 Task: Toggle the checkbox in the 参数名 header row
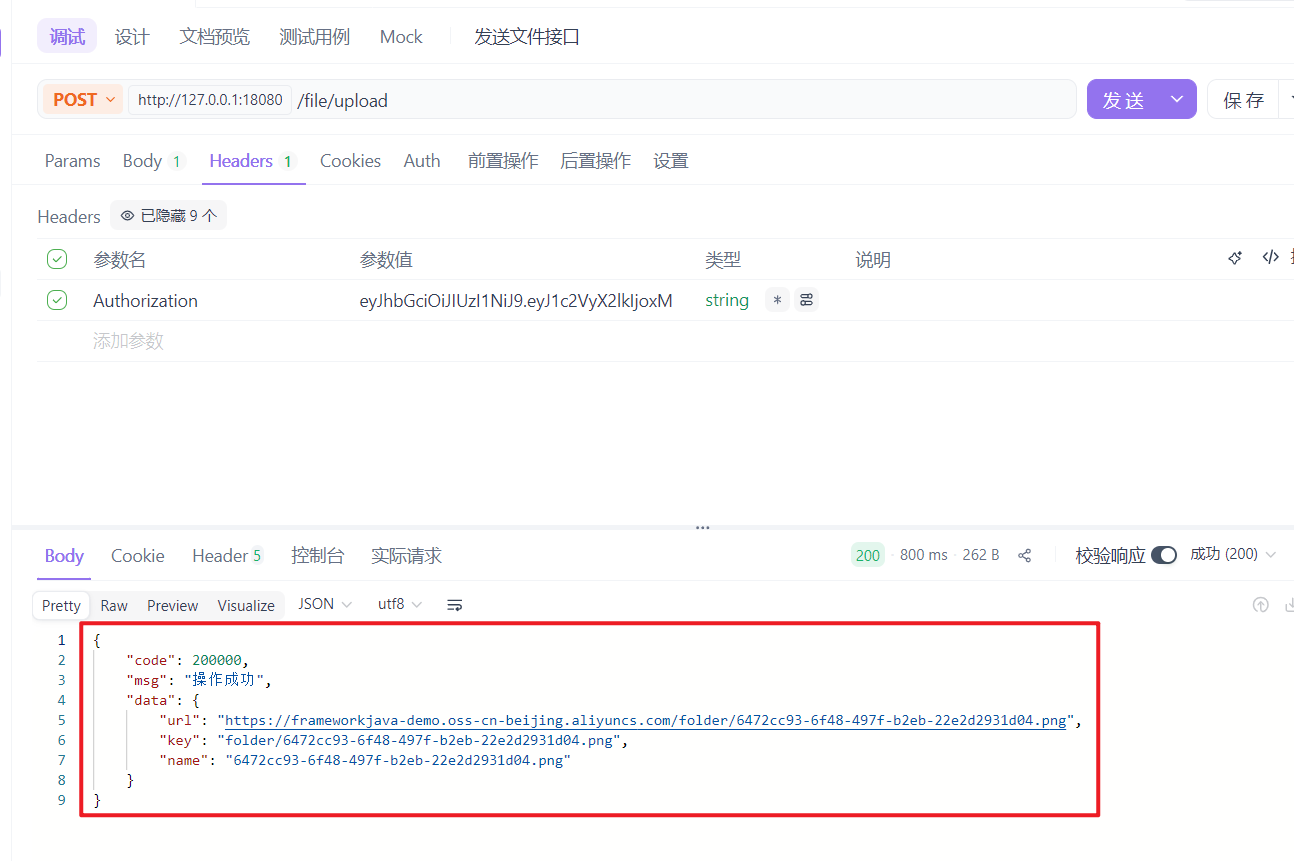pos(57,259)
